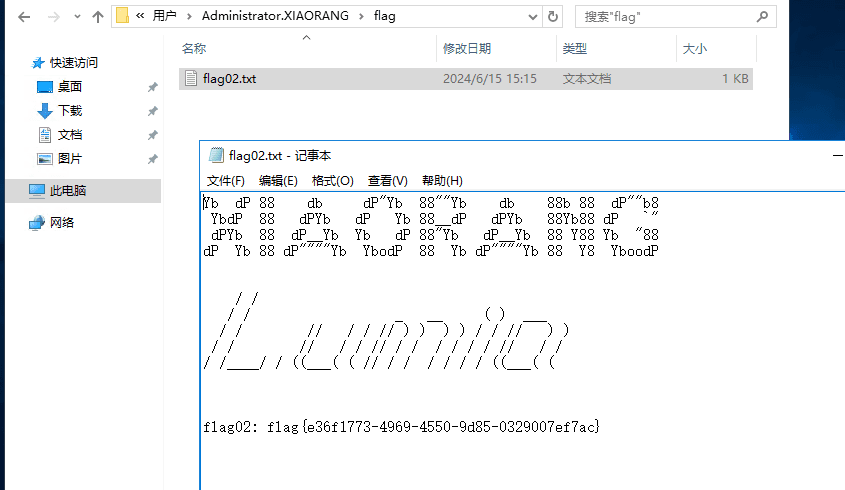Click pin icon next to 文档
This screenshot has width=845, height=490.
(x=153, y=135)
